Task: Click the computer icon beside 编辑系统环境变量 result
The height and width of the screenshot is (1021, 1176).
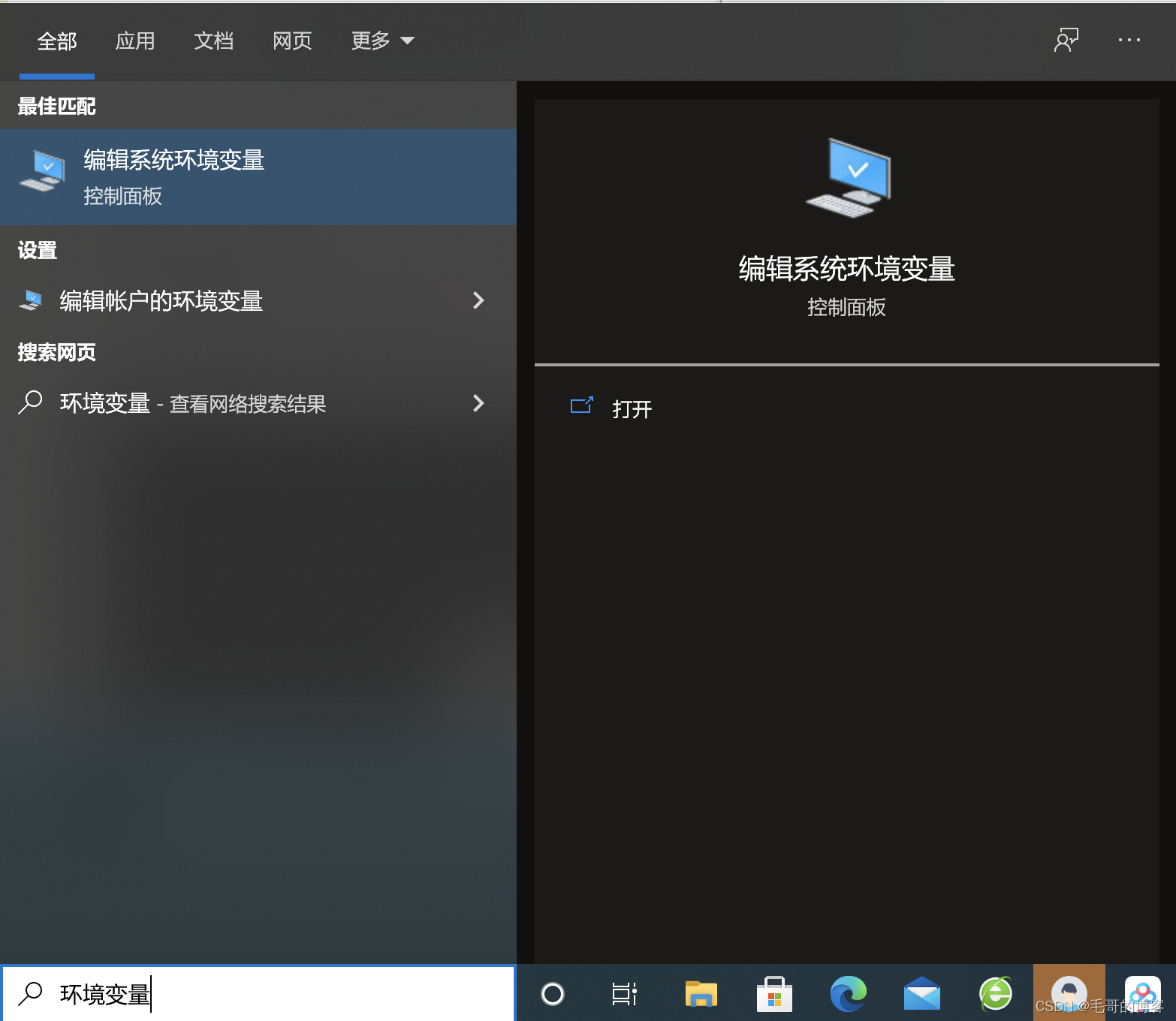Action: click(43, 171)
